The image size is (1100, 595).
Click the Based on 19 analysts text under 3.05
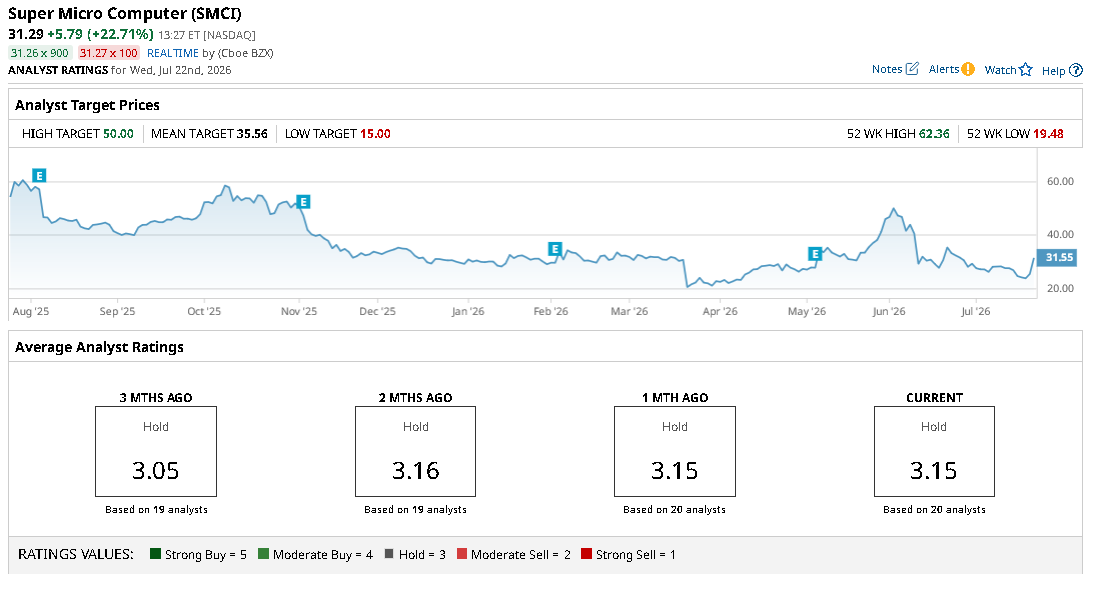(156, 509)
